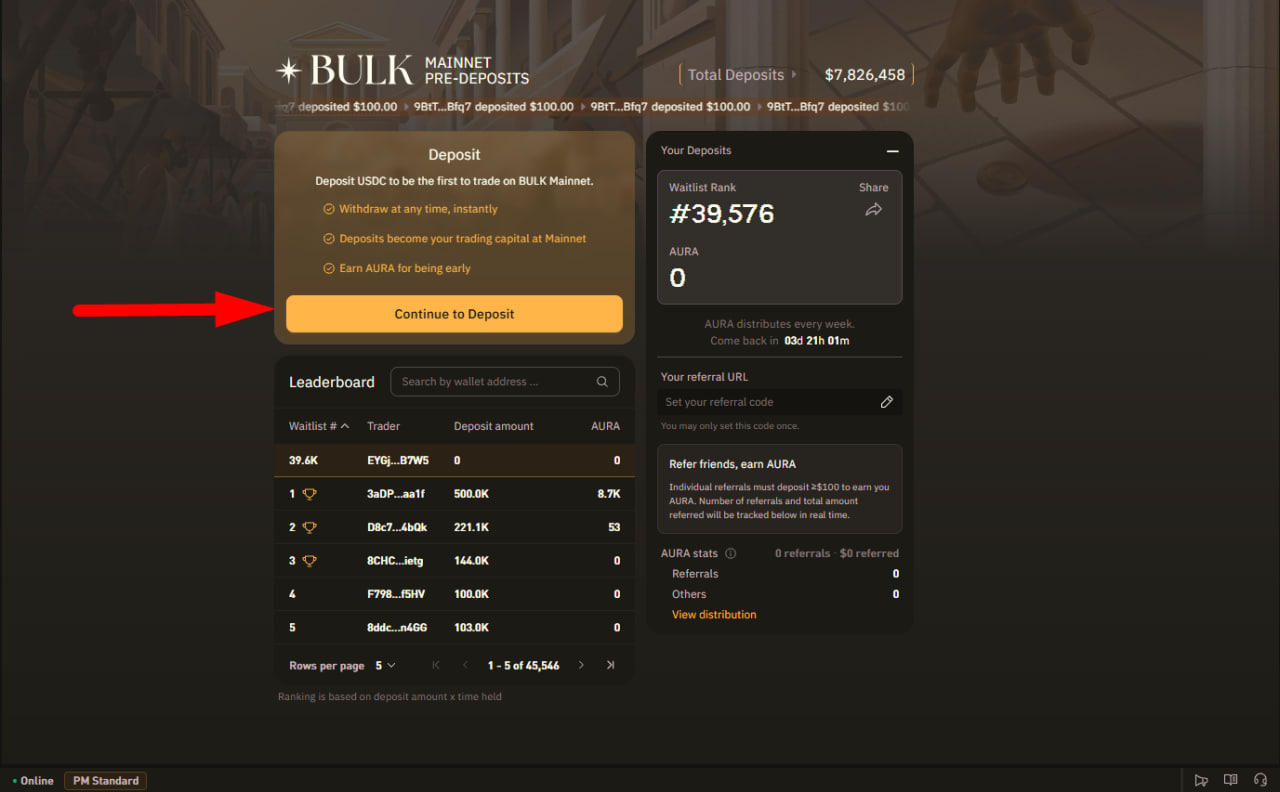Click the AURA stats info icon
Screen dimensions: 1280x792
coord(730,553)
